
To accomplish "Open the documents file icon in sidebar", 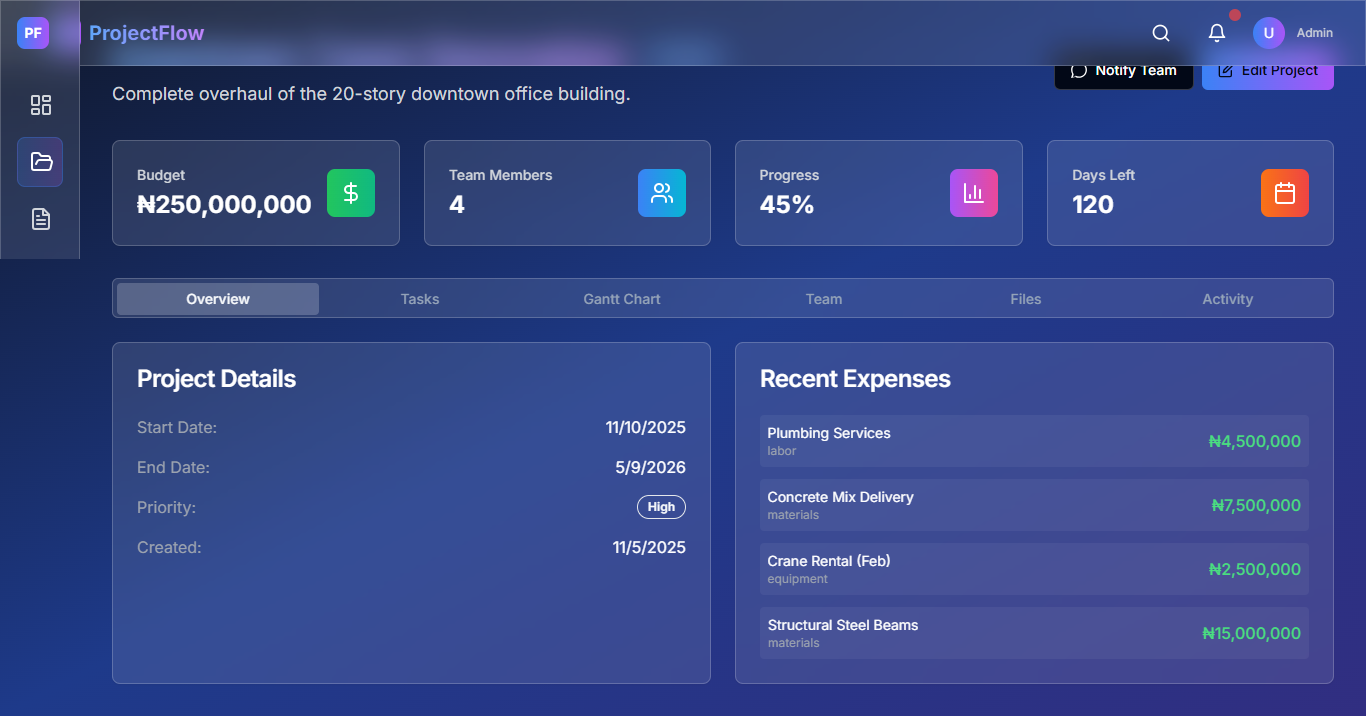I will (41, 219).
